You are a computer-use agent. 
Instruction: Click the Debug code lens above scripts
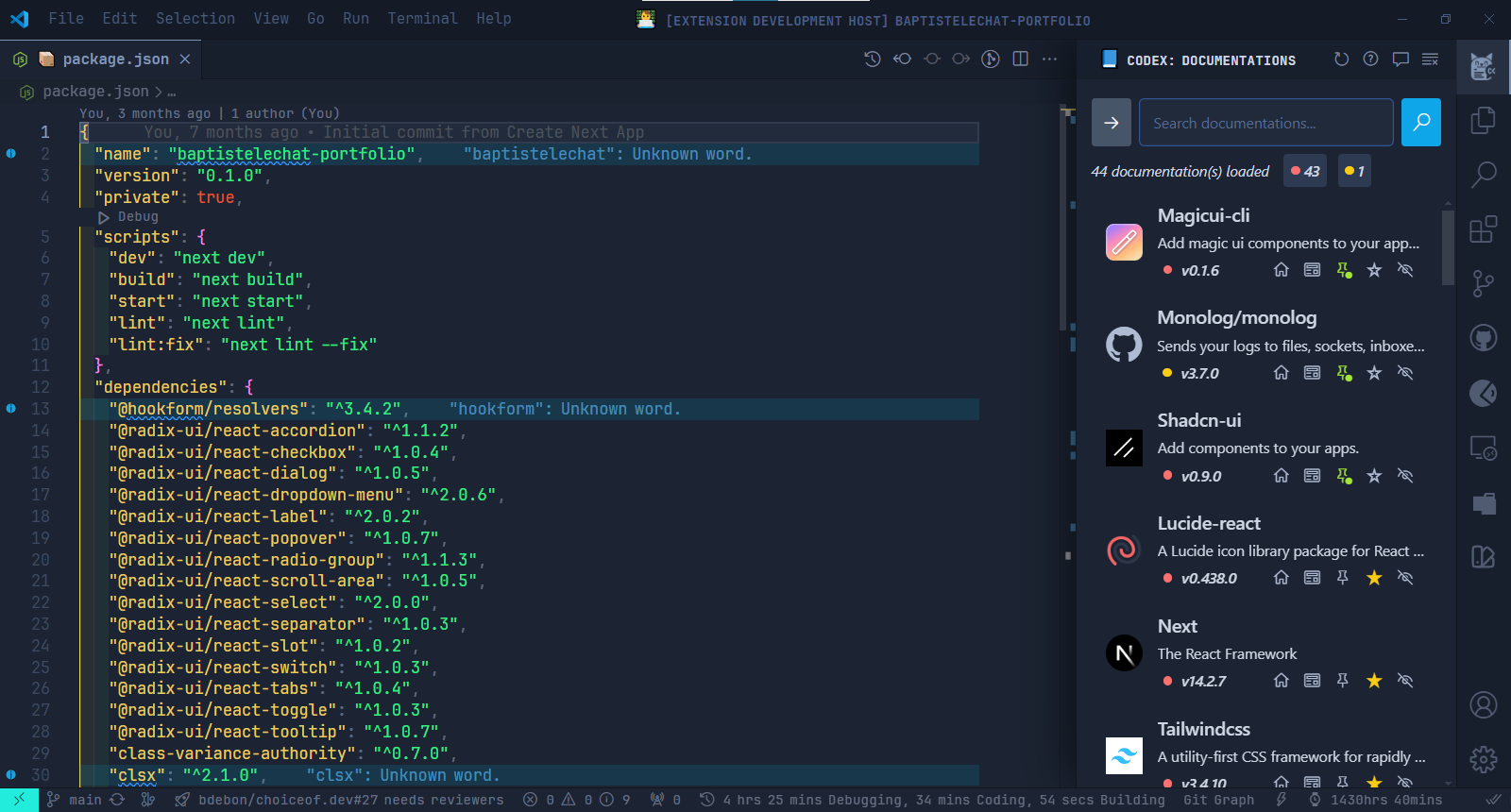coord(138,217)
